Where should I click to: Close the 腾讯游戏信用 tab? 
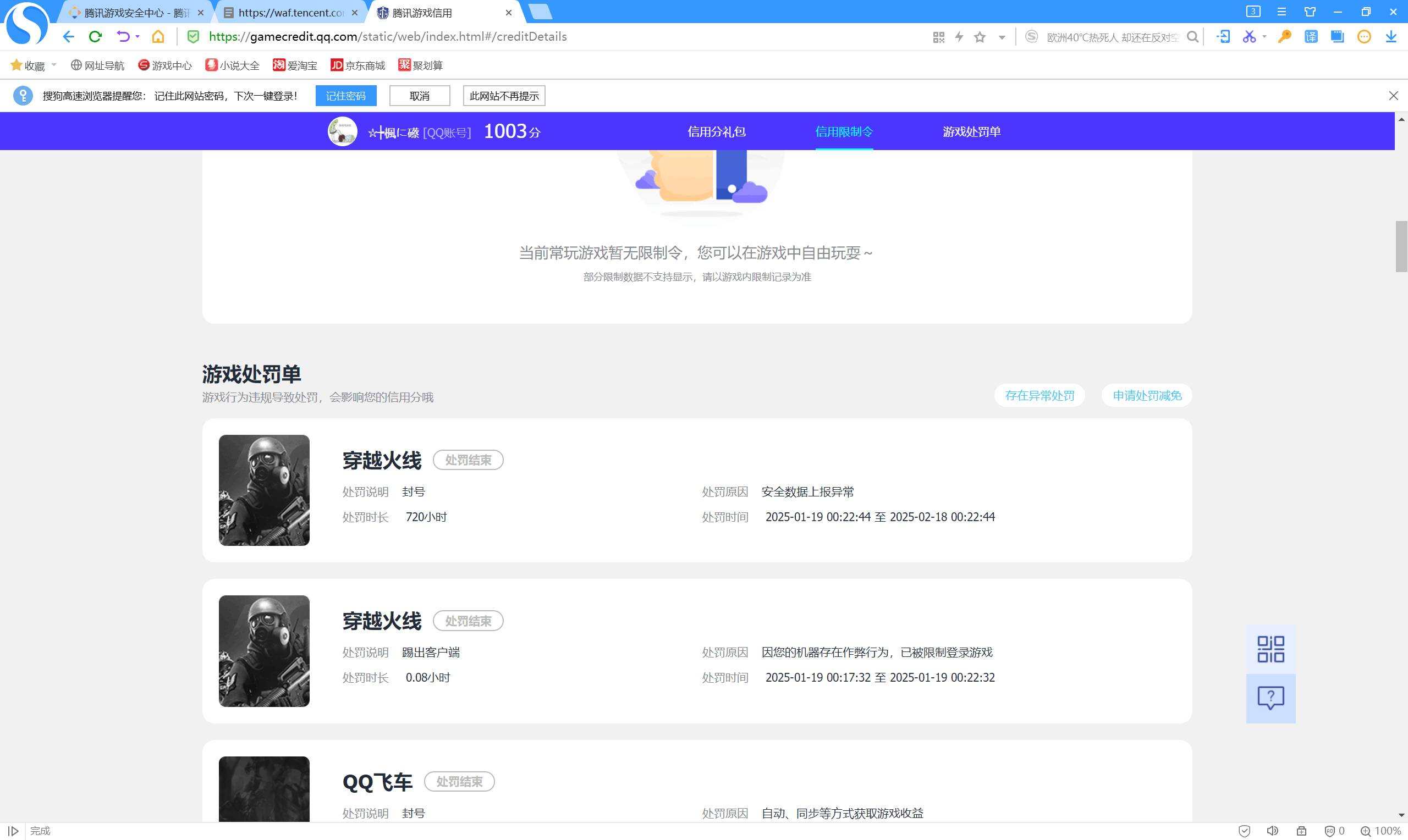pos(508,13)
